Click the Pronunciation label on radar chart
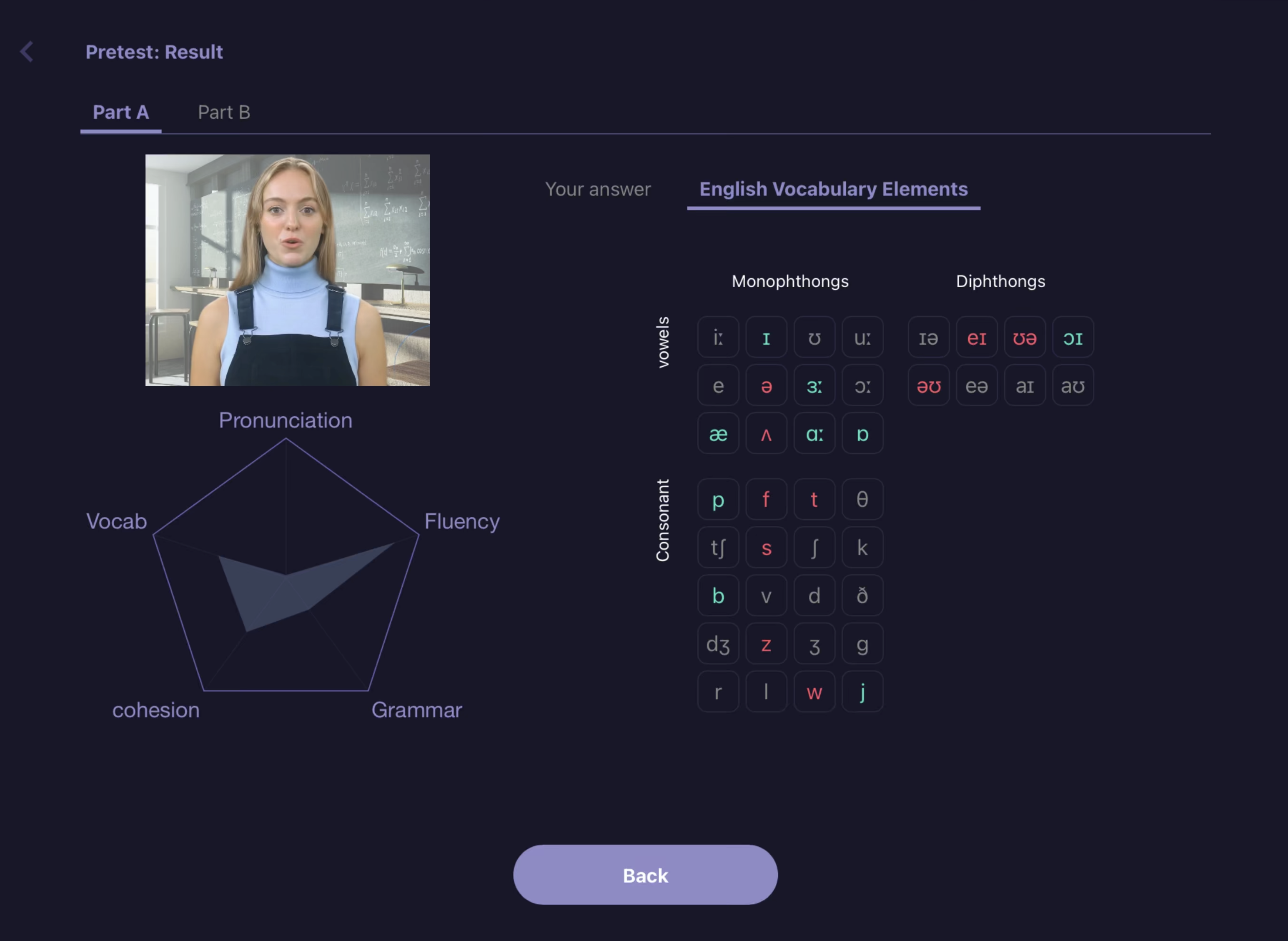Viewport: 1288px width, 941px height. [x=286, y=420]
